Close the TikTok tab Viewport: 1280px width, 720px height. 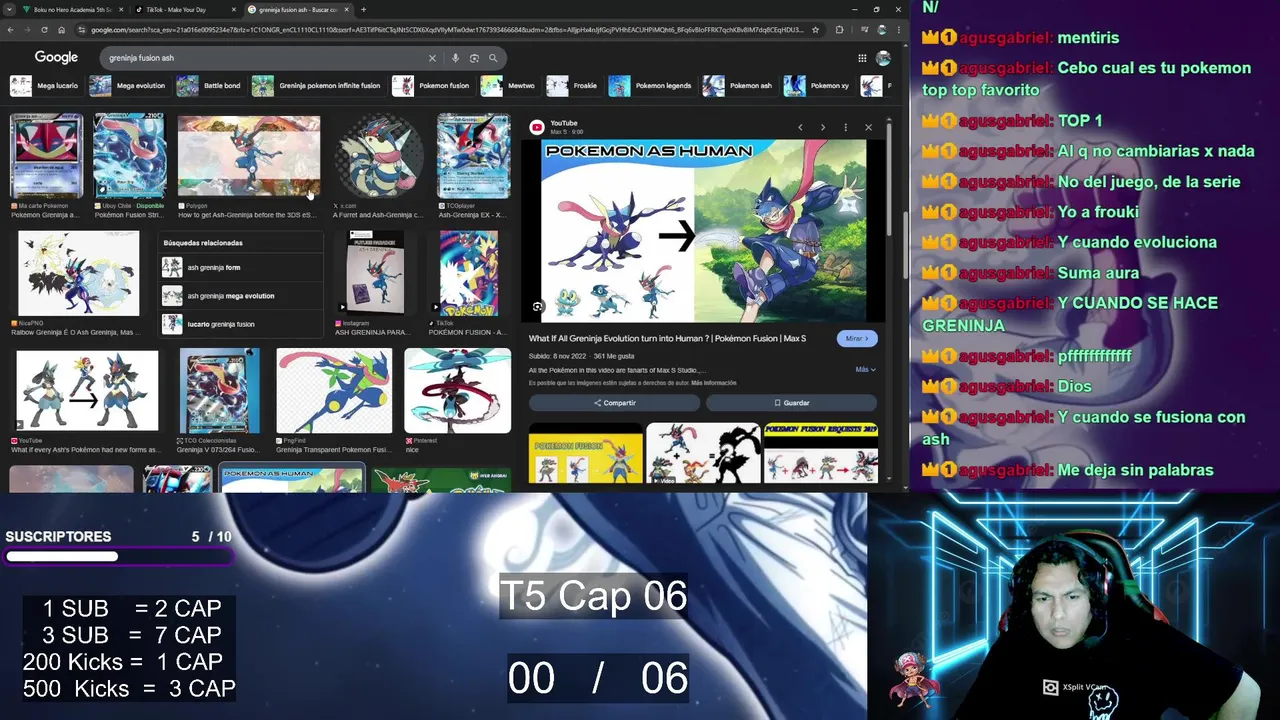pyautogui.click(x=234, y=10)
